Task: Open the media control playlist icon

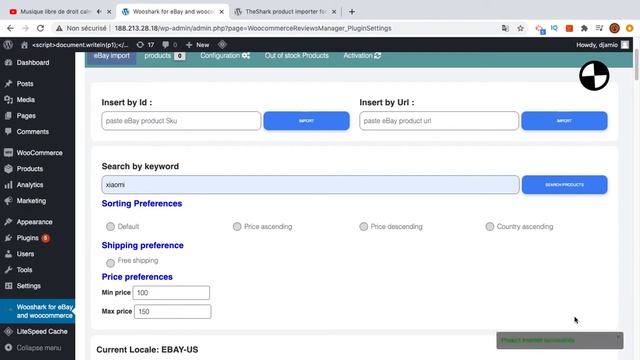Action: pyautogui.click(x=599, y=28)
